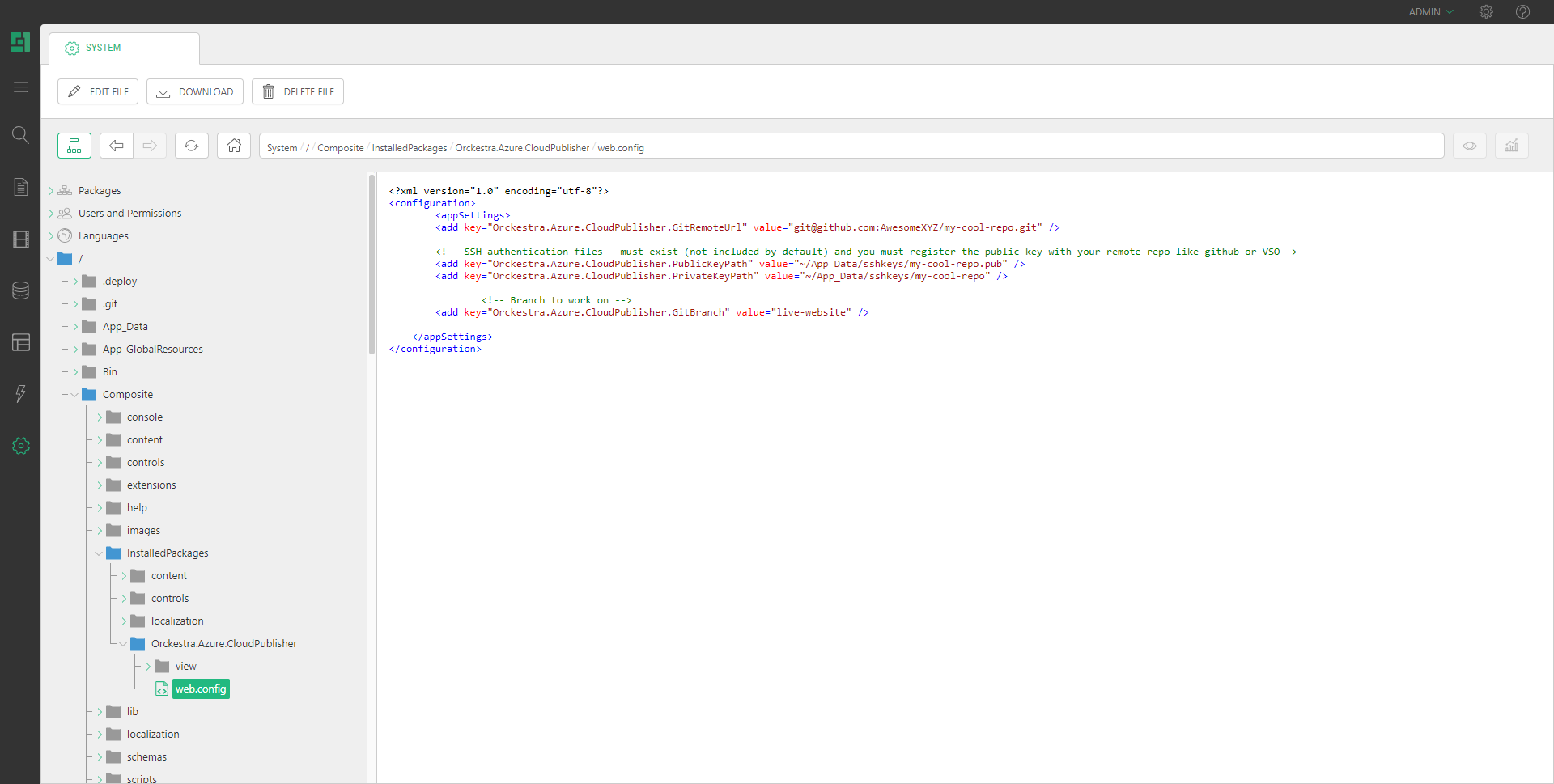Collapse the Composite folder
Image resolution: width=1554 pixels, height=784 pixels.
point(74,395)
